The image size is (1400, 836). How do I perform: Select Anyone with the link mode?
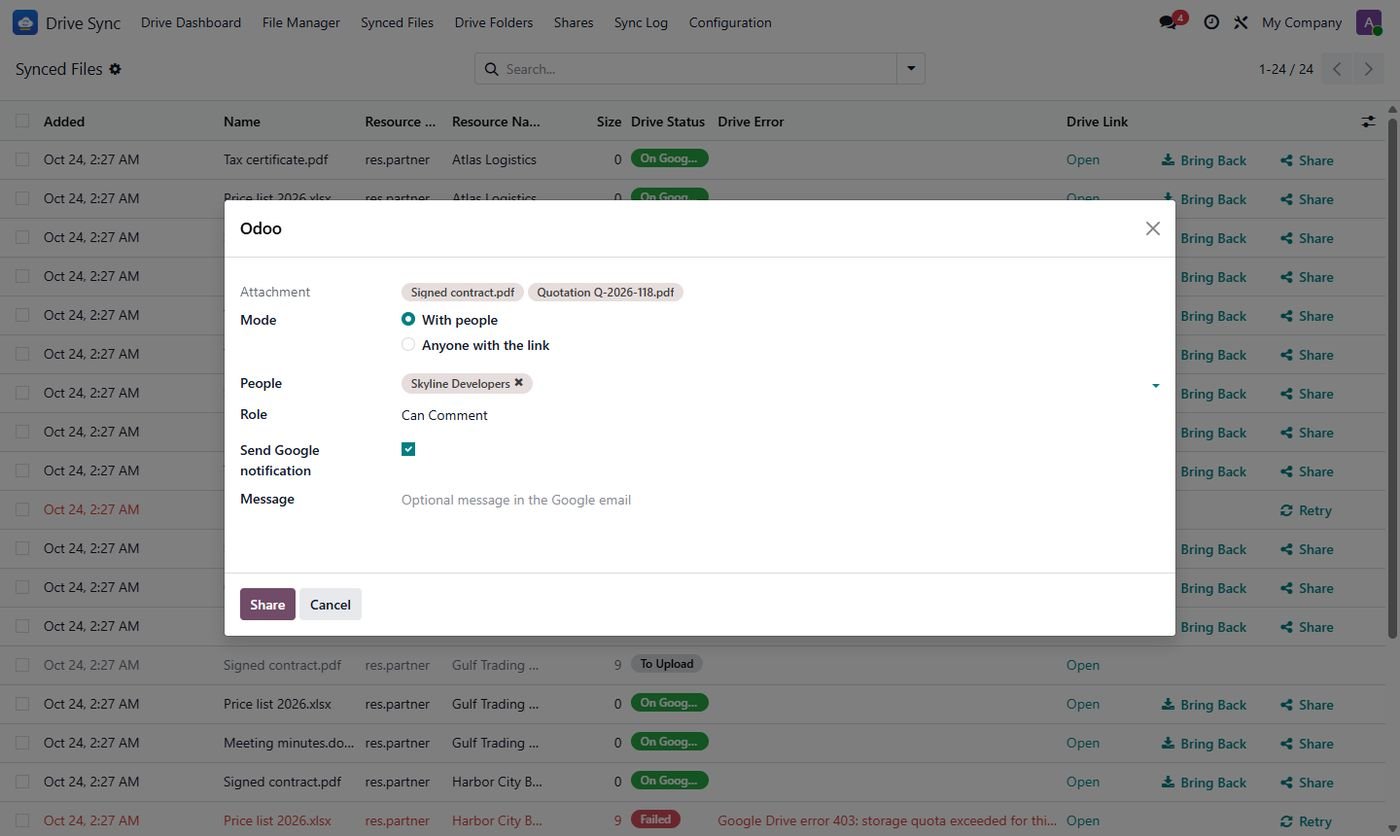click(x=408, y=344)
